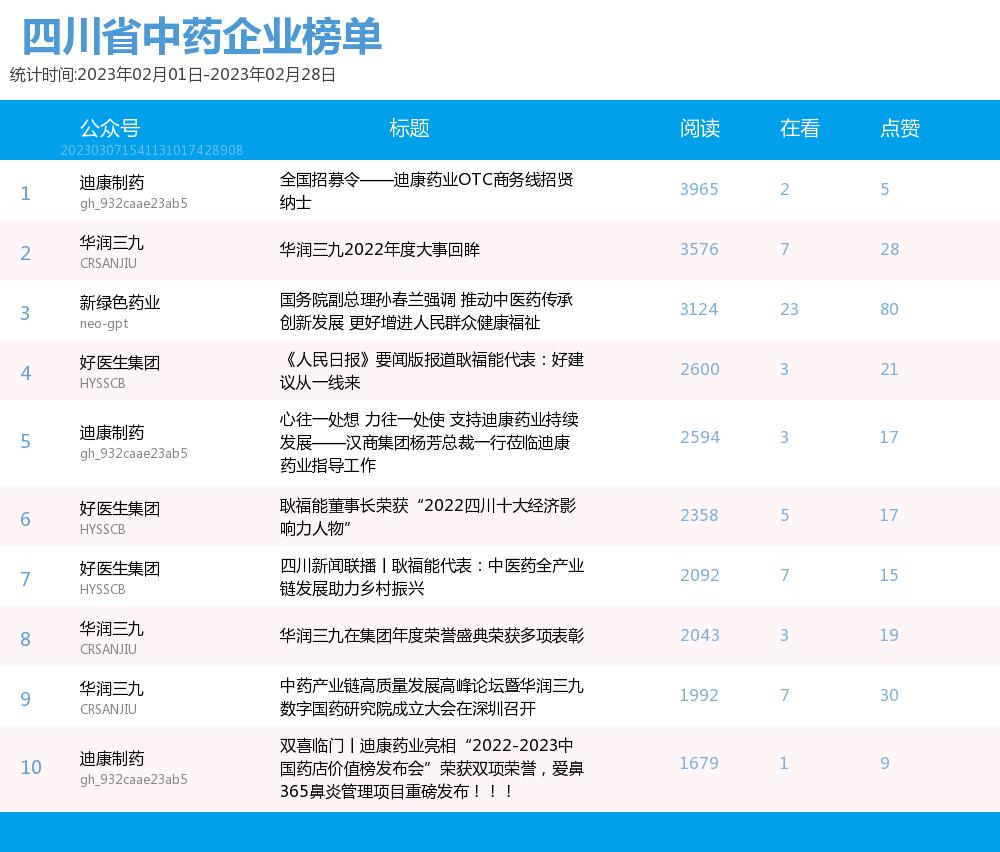Click the 点赞 column header
Viewport: 1000px width, 852px height.
(x=898, y=129)
